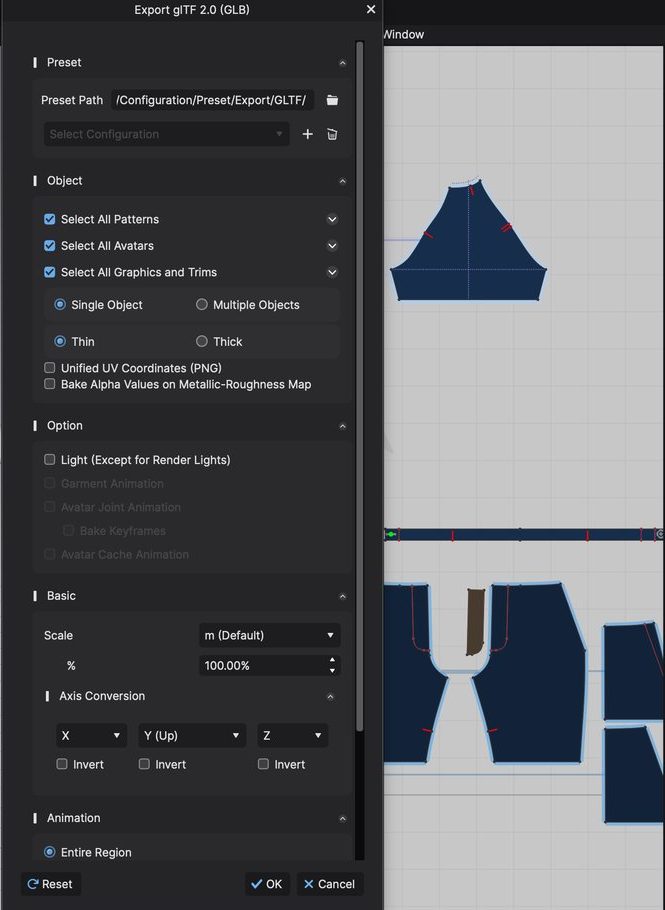Expand the Select All Avatars list

click(332, 245)
